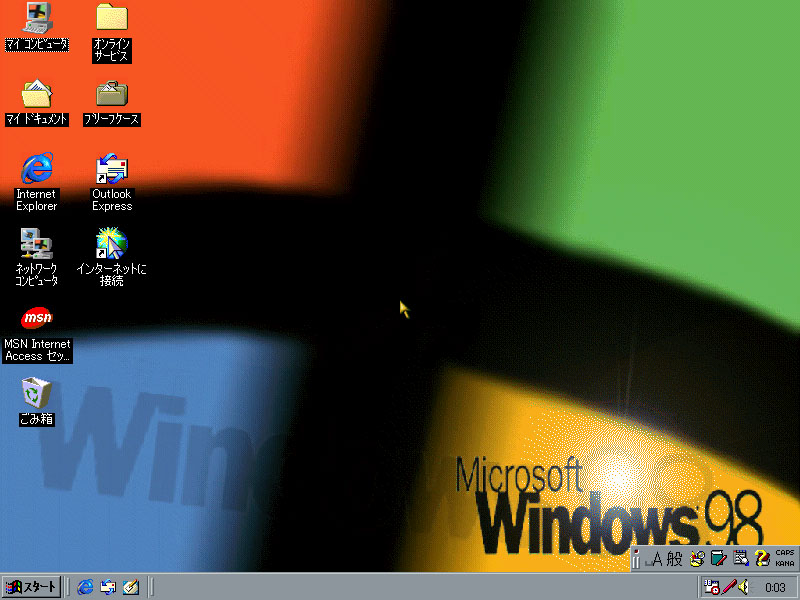Image resolution: width=800 pixels, height=600 pixels.
Task: Open the IME help question mark icon
Action: click(x=762, y=559)
